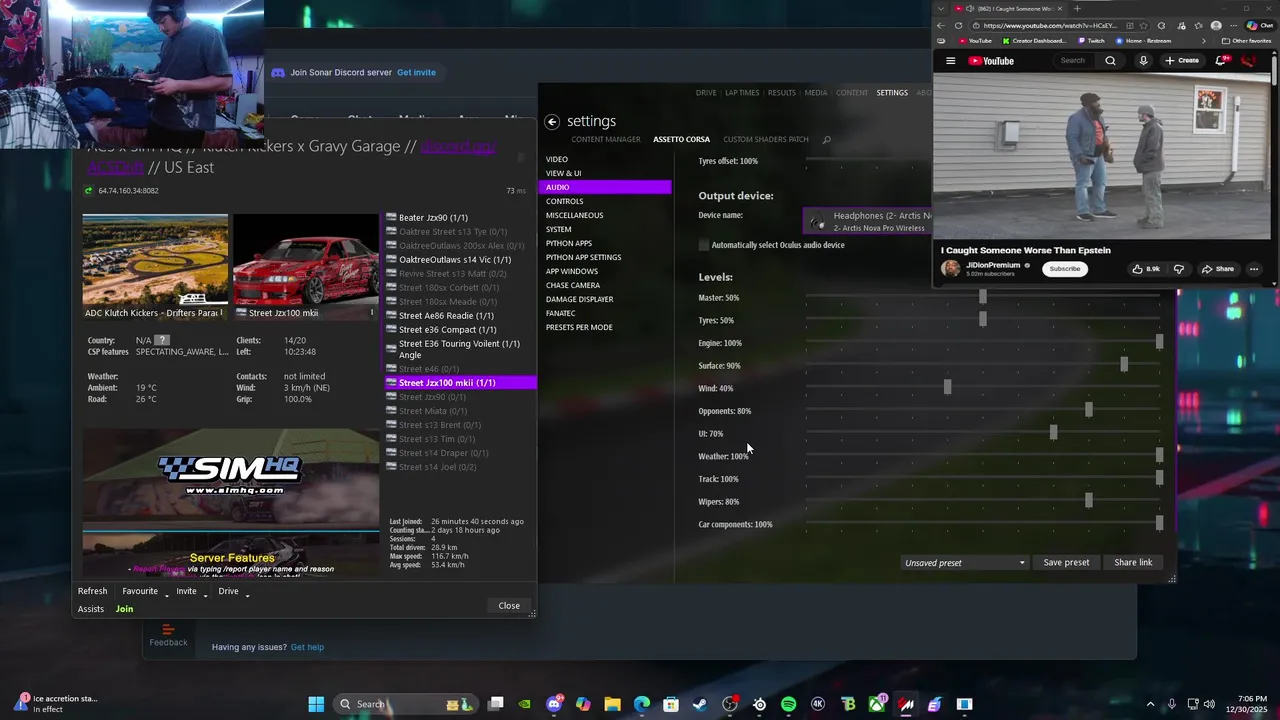Click the YouTube search magnifier button
Viewport: 1280px width, 720px height.
pos(1110,61)
